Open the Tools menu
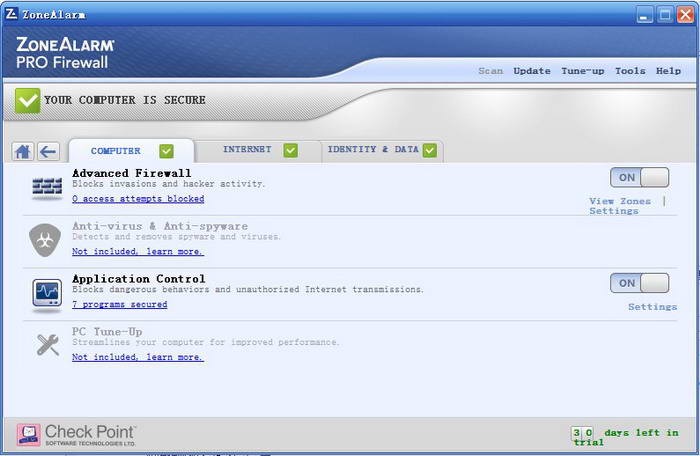The height and width of the screenshot is (456, 700). [630, 71]
